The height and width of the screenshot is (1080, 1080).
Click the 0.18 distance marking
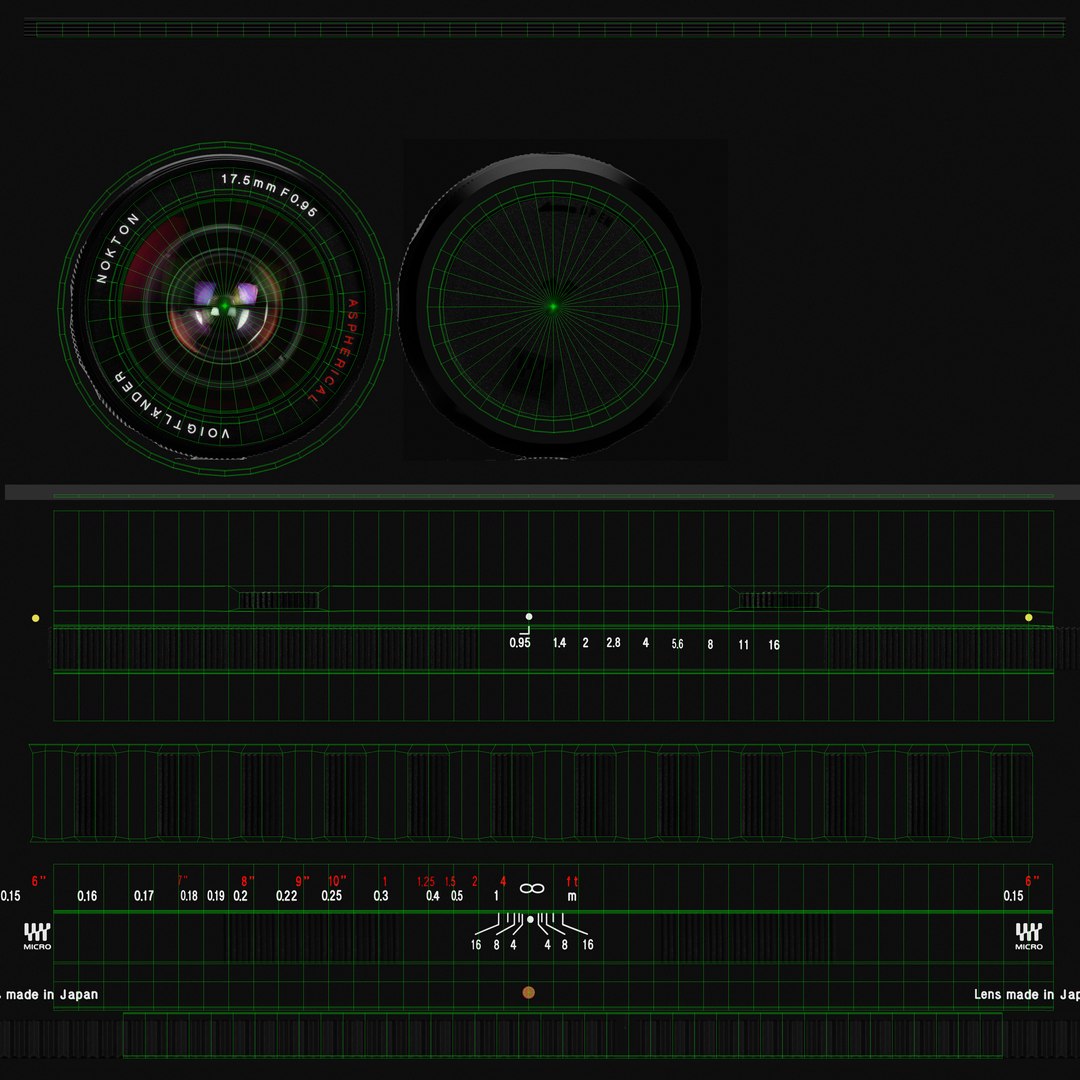(x=189, y=896)
